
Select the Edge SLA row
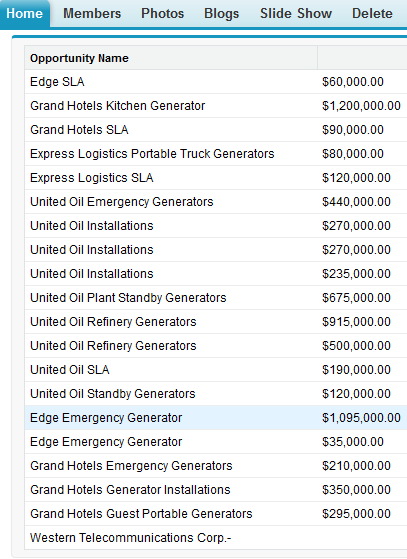pos(216,82)
